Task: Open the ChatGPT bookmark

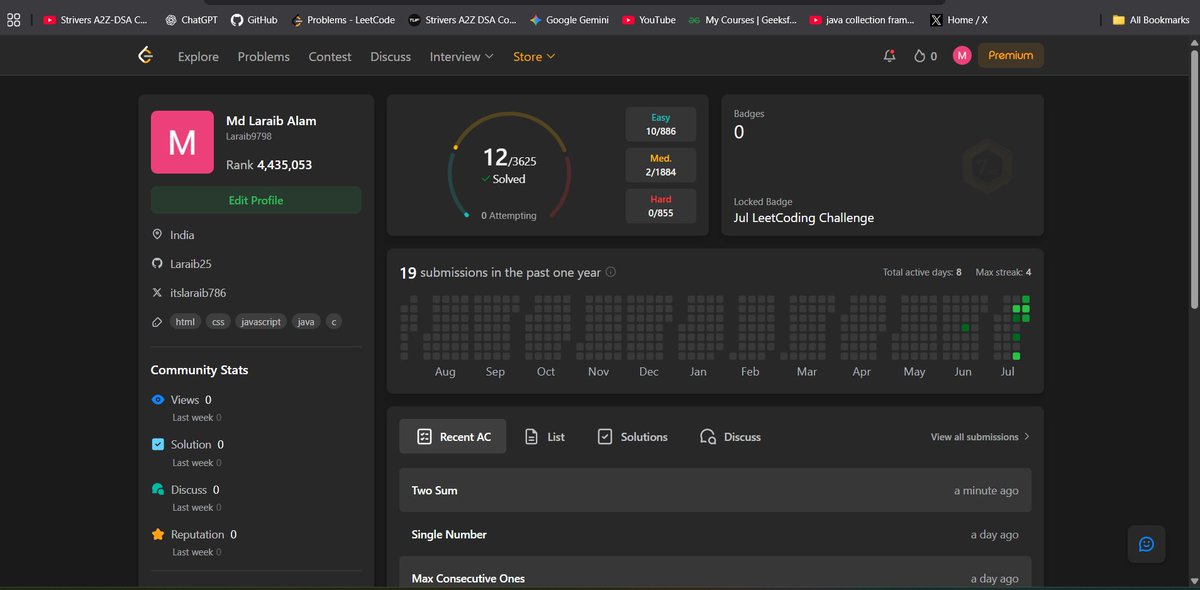Action: pos(191,19)
